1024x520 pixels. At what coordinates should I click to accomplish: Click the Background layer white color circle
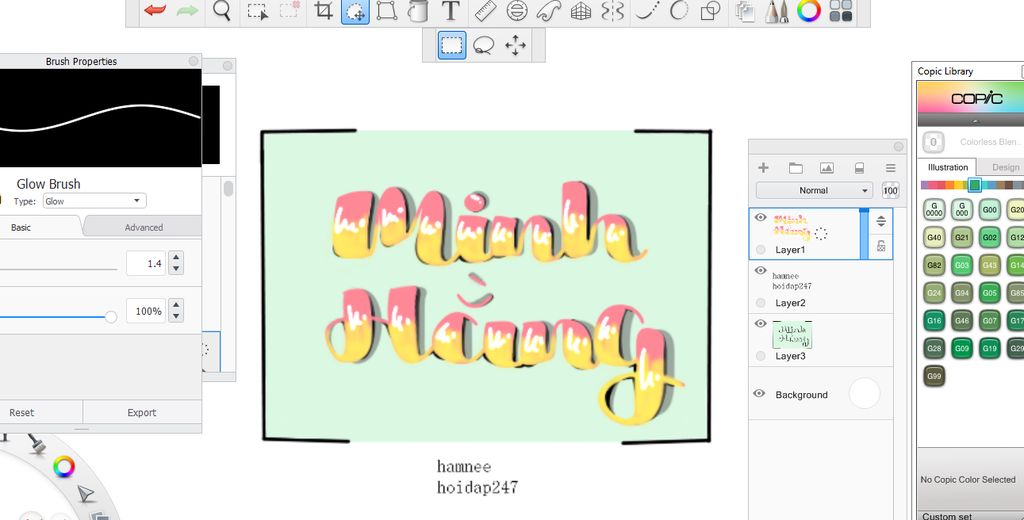(864, 393)
